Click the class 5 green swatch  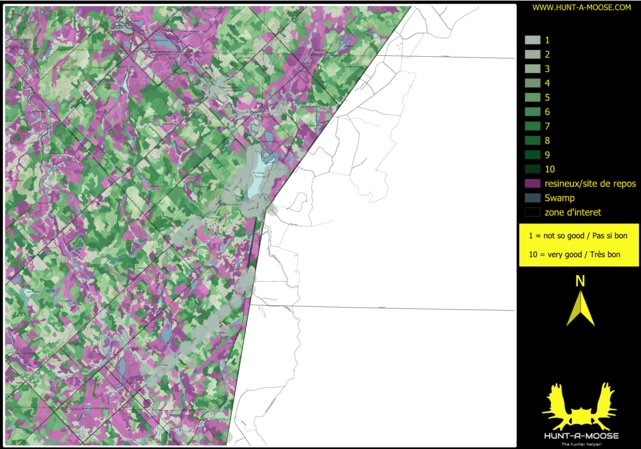[533, 97]
